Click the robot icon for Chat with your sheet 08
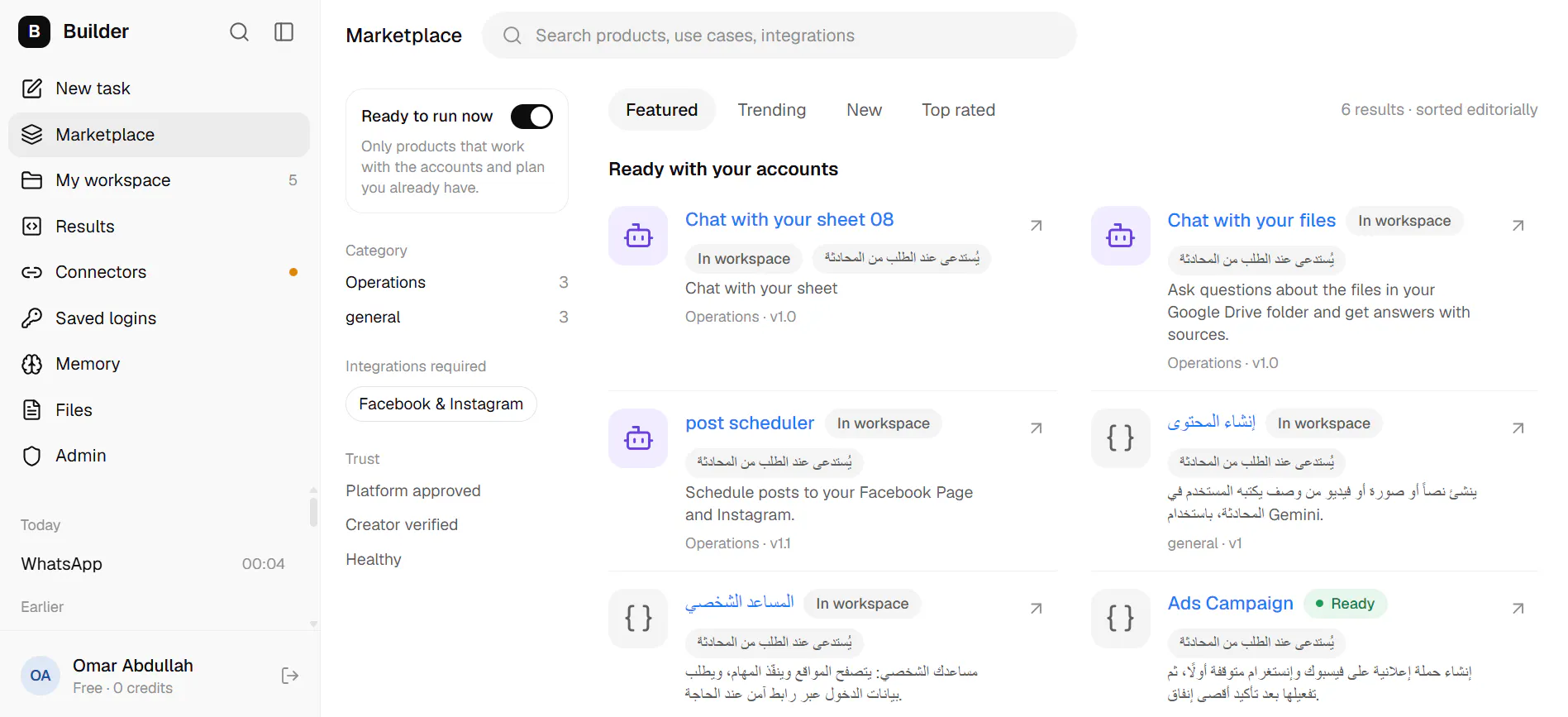 [x=638, y=236]
